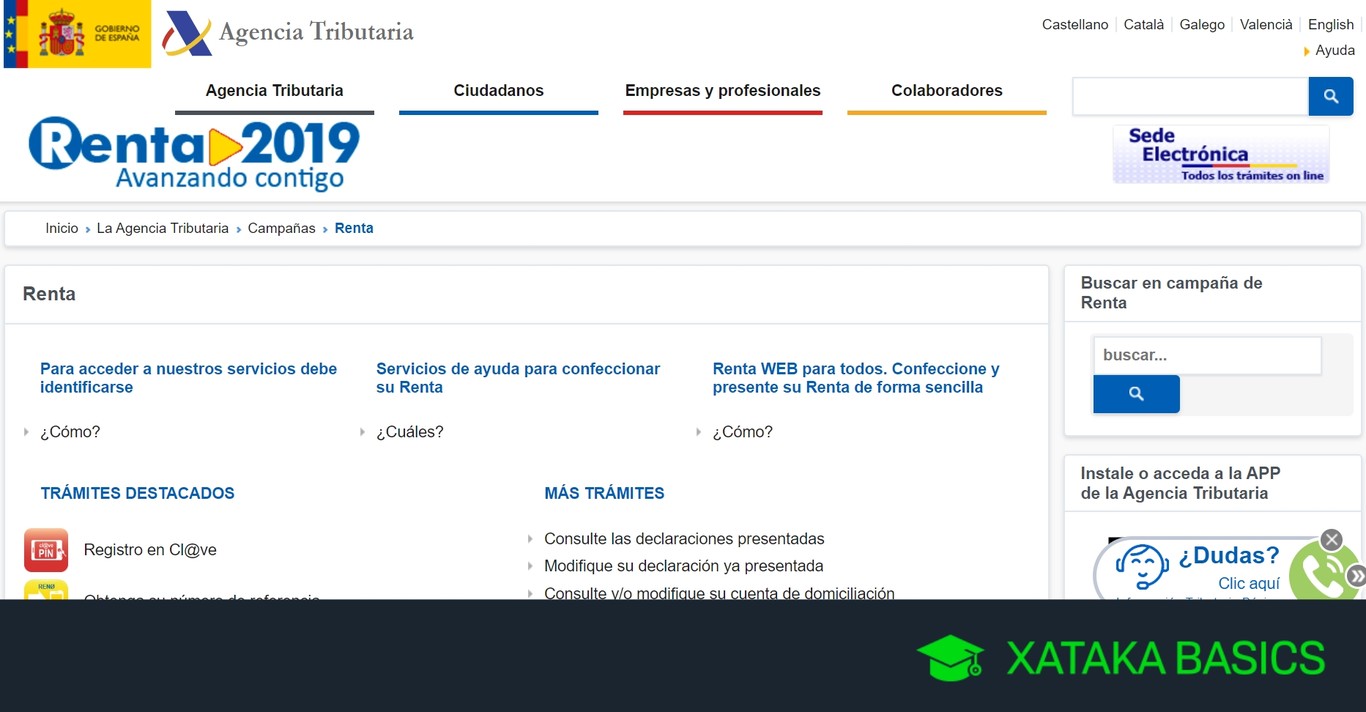Click the Renta 2019 banner logo

(194, 154)
